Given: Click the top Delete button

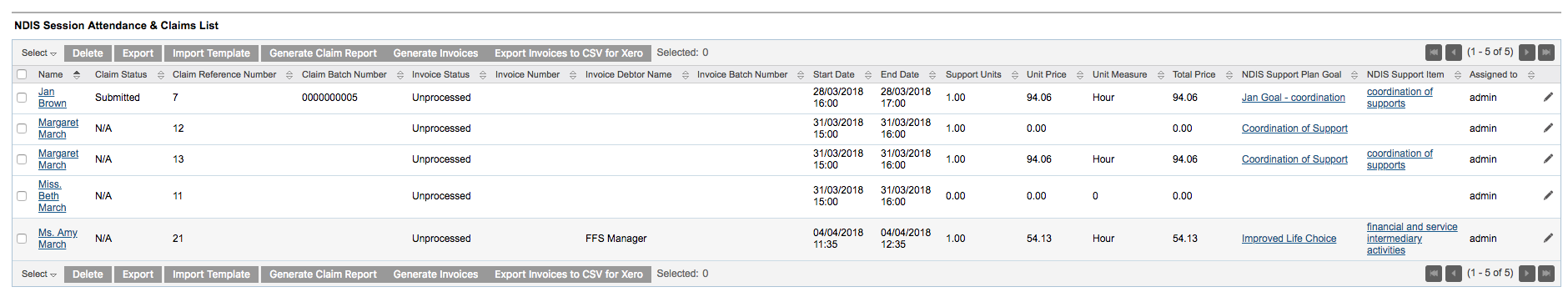Looking at the screenshot, I should point(88,53).
